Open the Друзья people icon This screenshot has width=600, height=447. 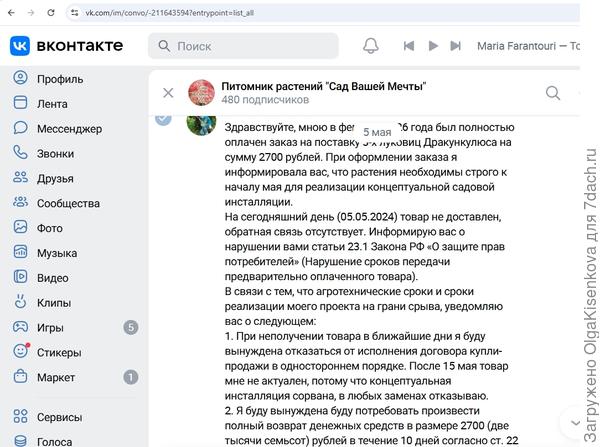pyautogui.click(x=20, y=177)
